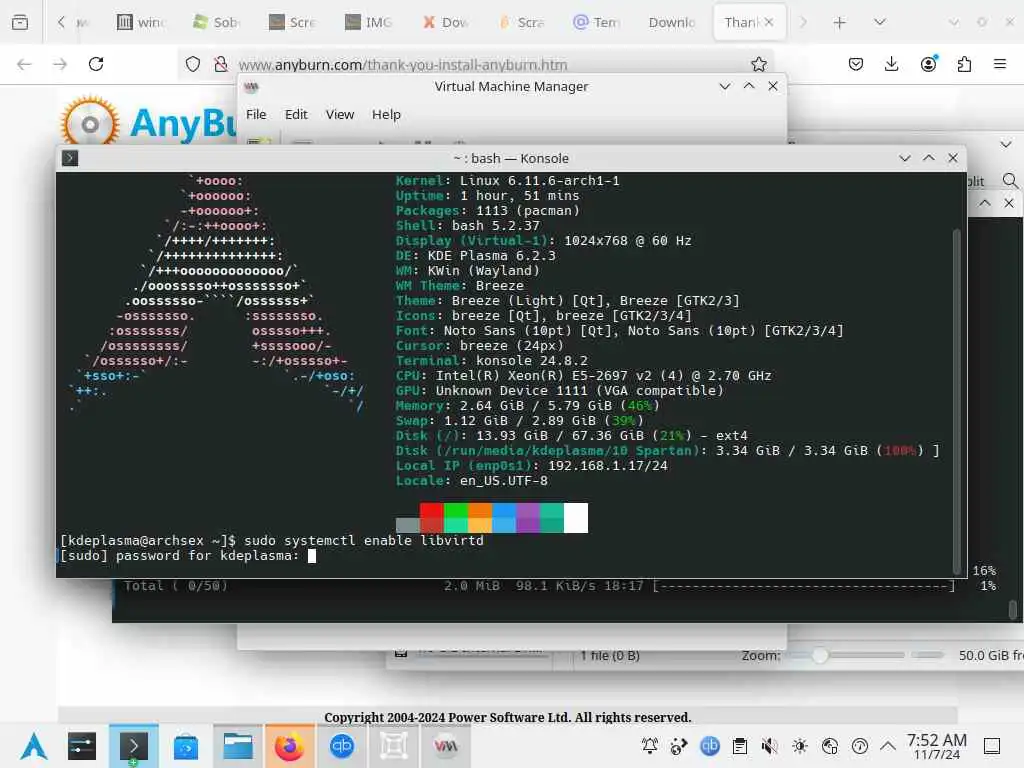Open the Firefox Account menu
Viewport: 1024px width, 768px height.
[929, 64]
